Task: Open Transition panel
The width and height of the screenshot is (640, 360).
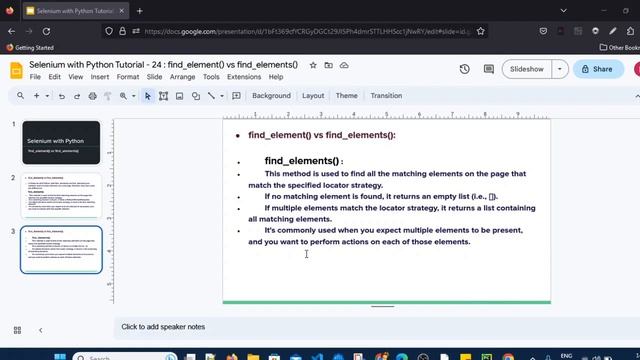Action: pyautogui.click(x=386, y=96)
